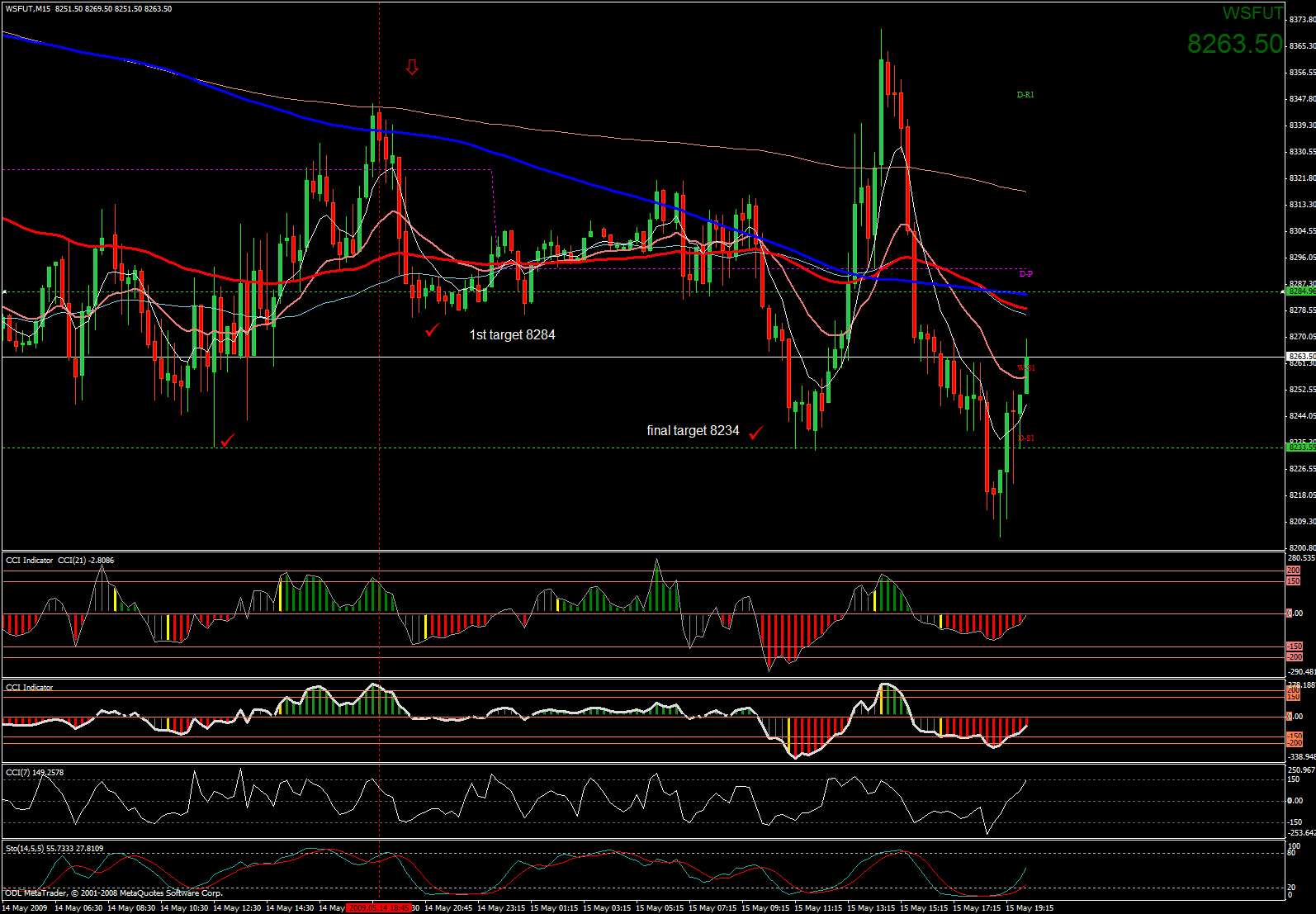The image size is (1316, 914).
Task: Click the '14 May 20:45' time axis label
Action: click(x=448, y=908)
